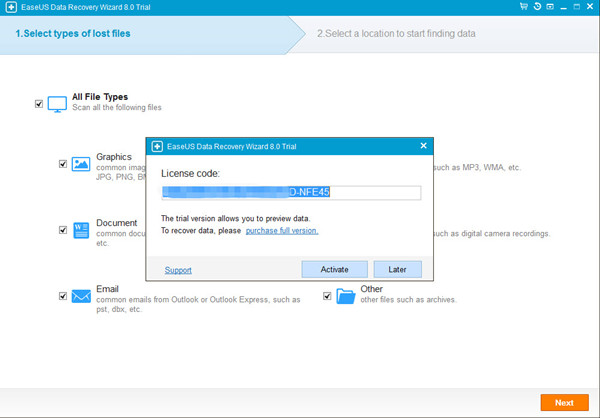Click the Email label
The width and height of the screenshot is (600, 418).
tap(107, 289)
